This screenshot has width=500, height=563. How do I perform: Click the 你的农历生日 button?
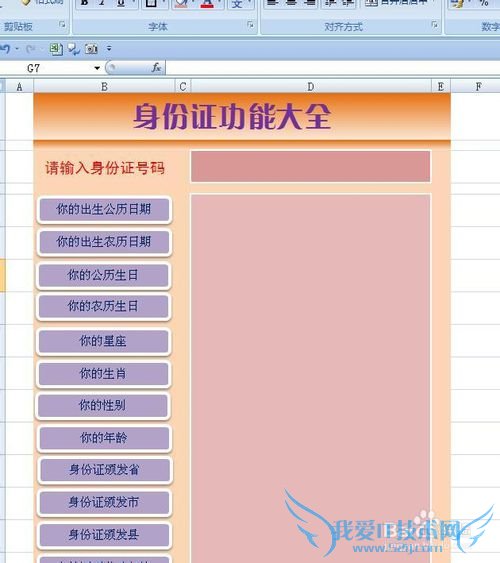103,307
